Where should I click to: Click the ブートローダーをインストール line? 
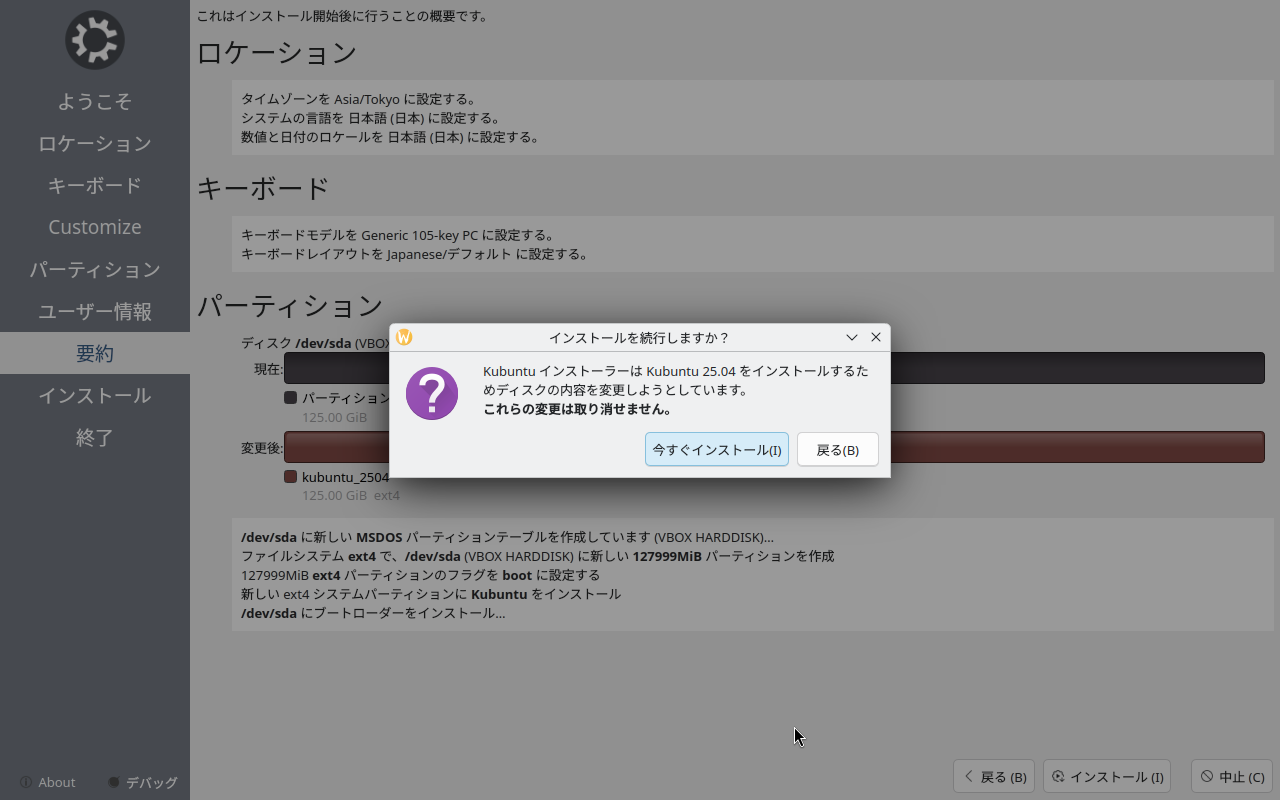tap(373, 613)
